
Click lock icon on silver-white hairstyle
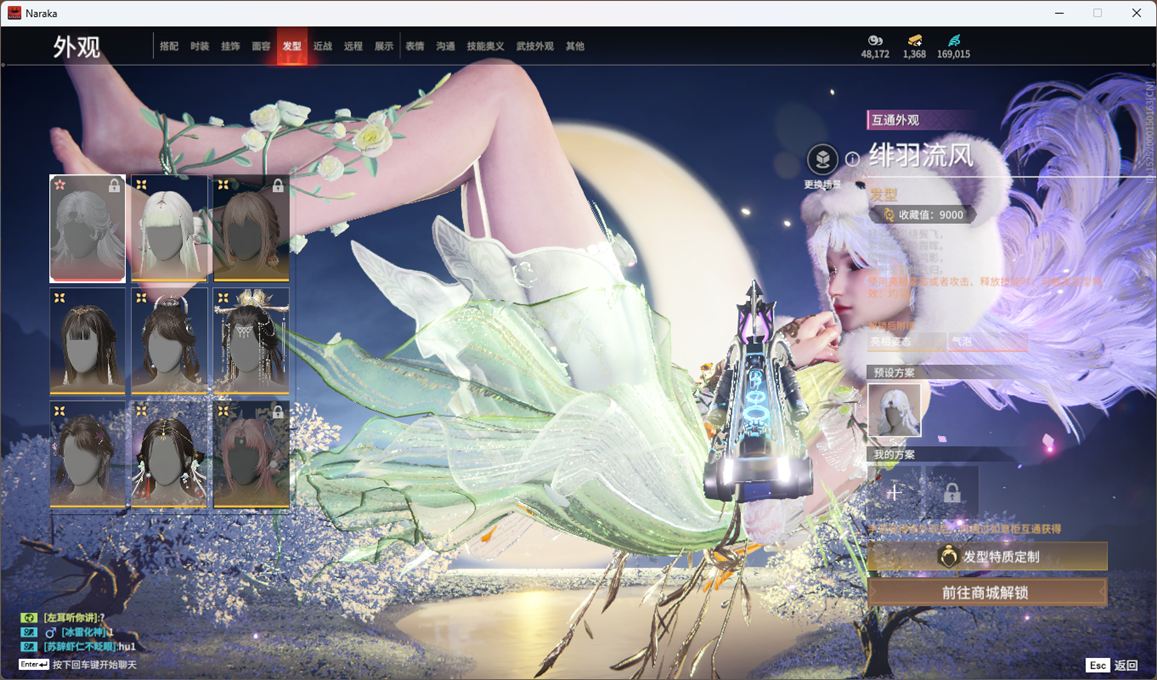tap(114, 185)
